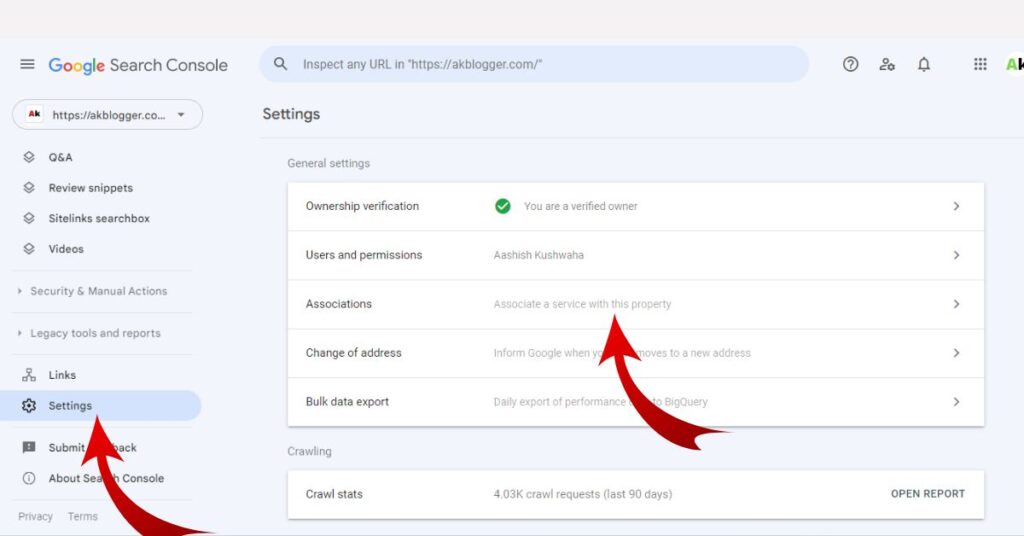Click the Google Search Console logo
Image resolution: width=1024 pixels, height=536 pixels.
[x=138, y=65]
